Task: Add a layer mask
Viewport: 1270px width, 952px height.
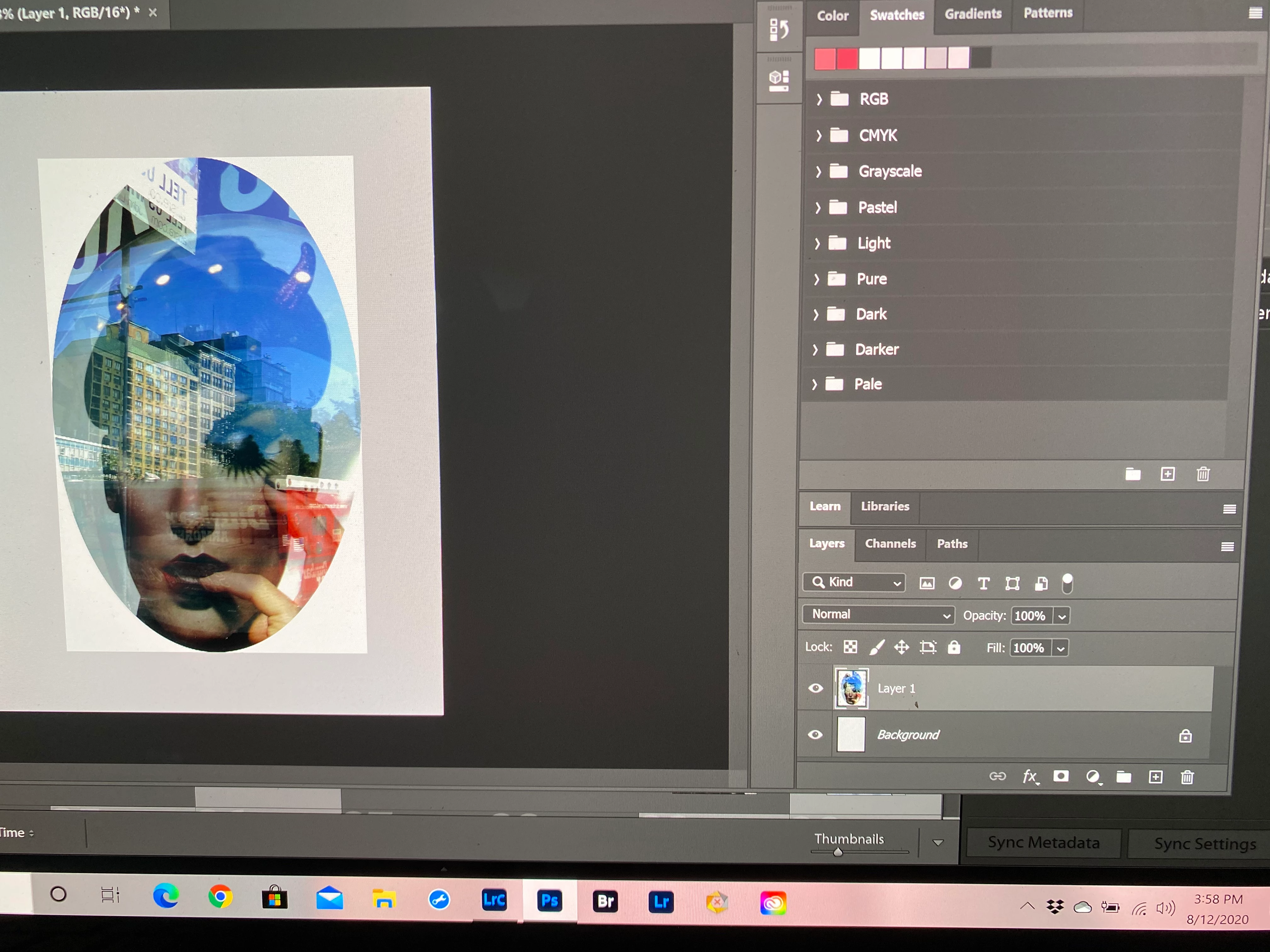Action: point(1061,776)
